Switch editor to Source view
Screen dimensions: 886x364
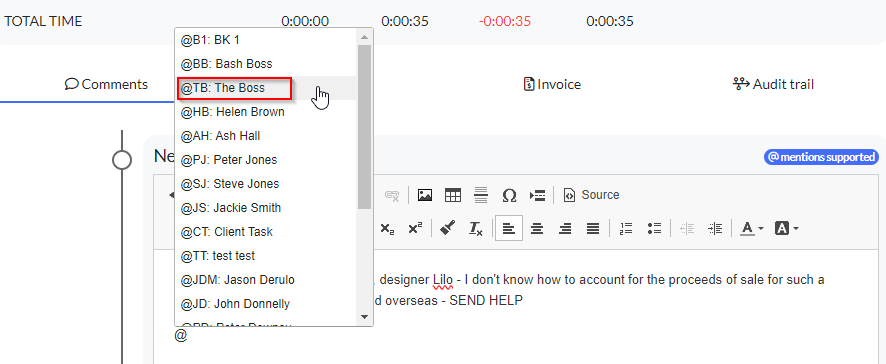(x=592, y=195)
